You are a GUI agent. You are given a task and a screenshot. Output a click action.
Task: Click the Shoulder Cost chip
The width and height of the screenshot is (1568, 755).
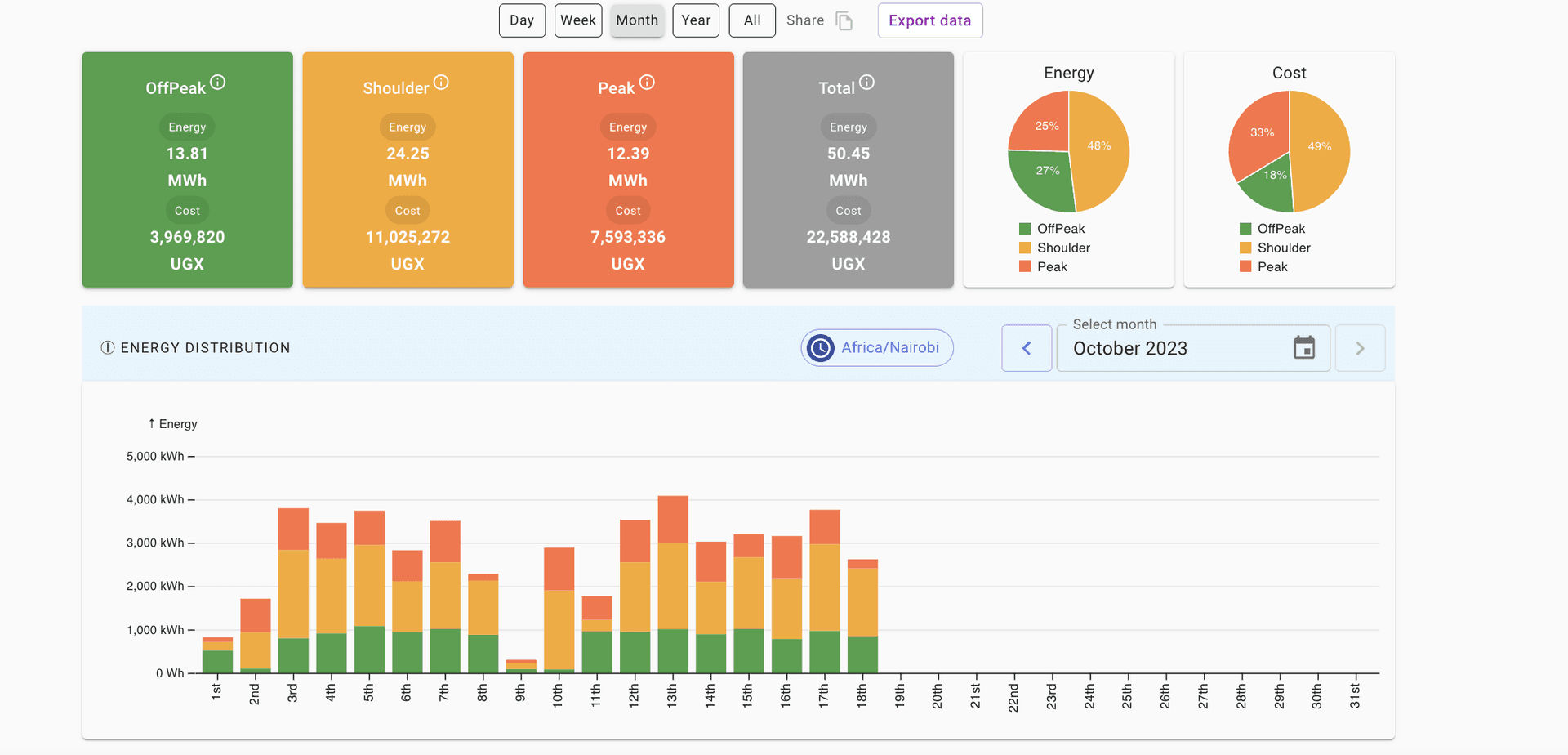click(x=408, y=211)
